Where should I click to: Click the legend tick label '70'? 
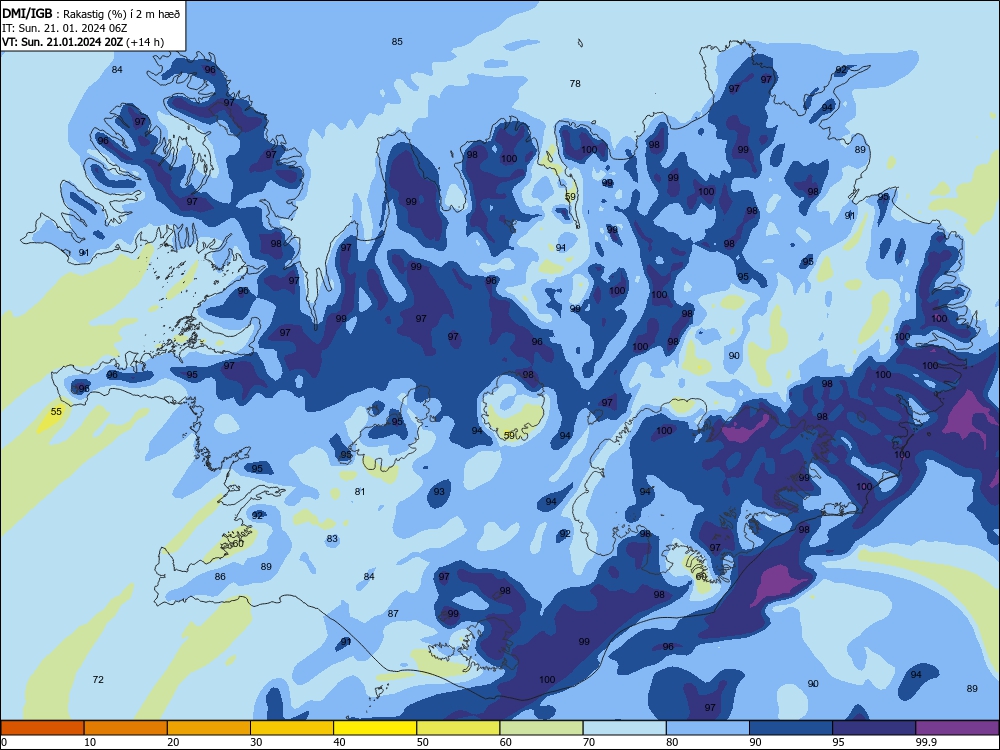[x=589, y=742]
